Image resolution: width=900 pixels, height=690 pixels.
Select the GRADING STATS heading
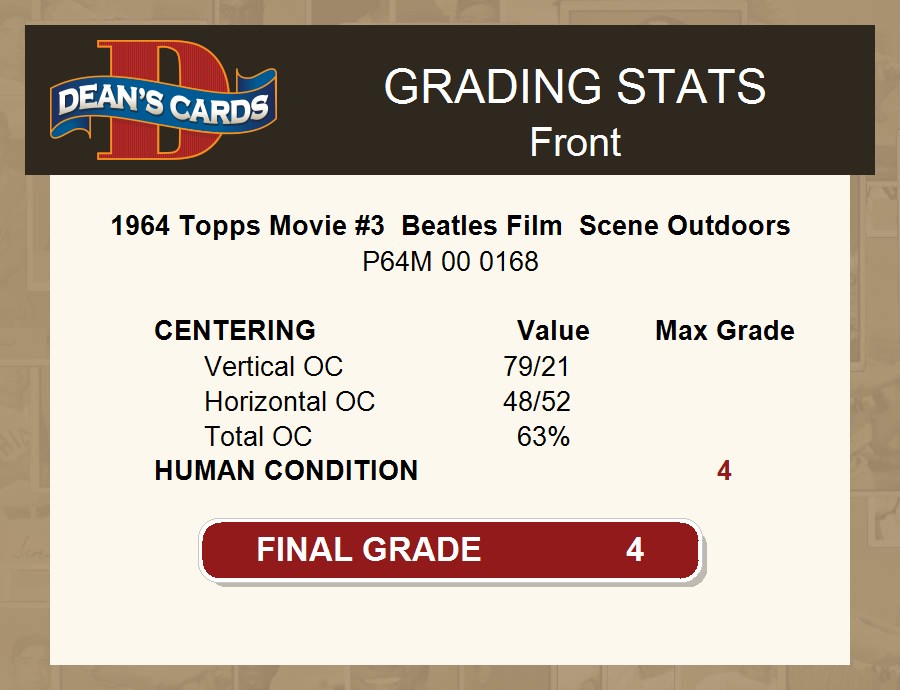click(575, 87)
